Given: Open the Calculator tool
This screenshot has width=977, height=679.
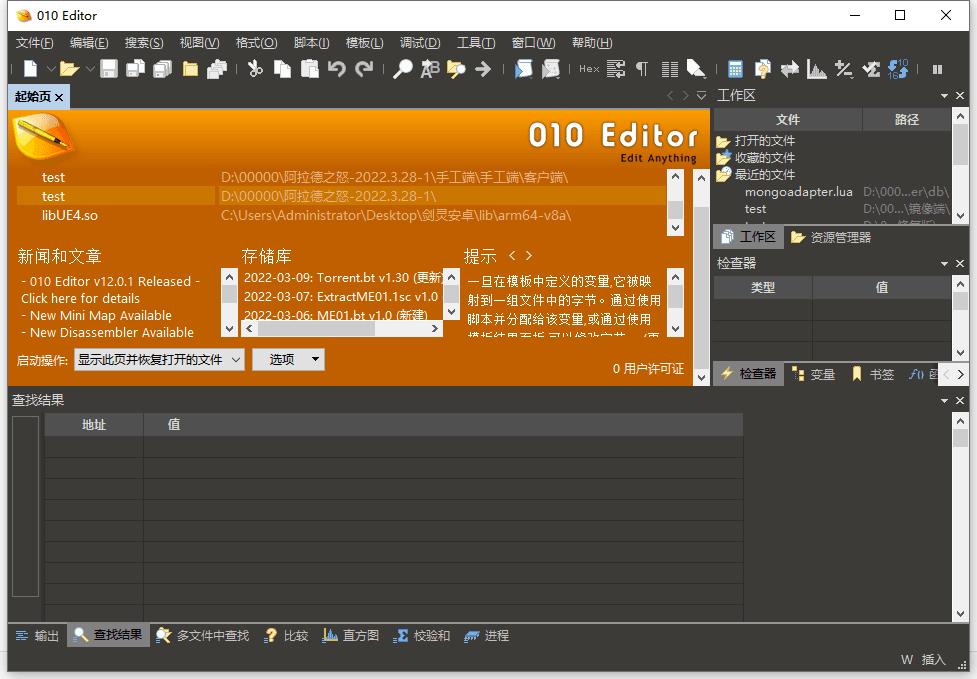Looking at the screenshot, I should pyautogui.click(x=737, y=69).
